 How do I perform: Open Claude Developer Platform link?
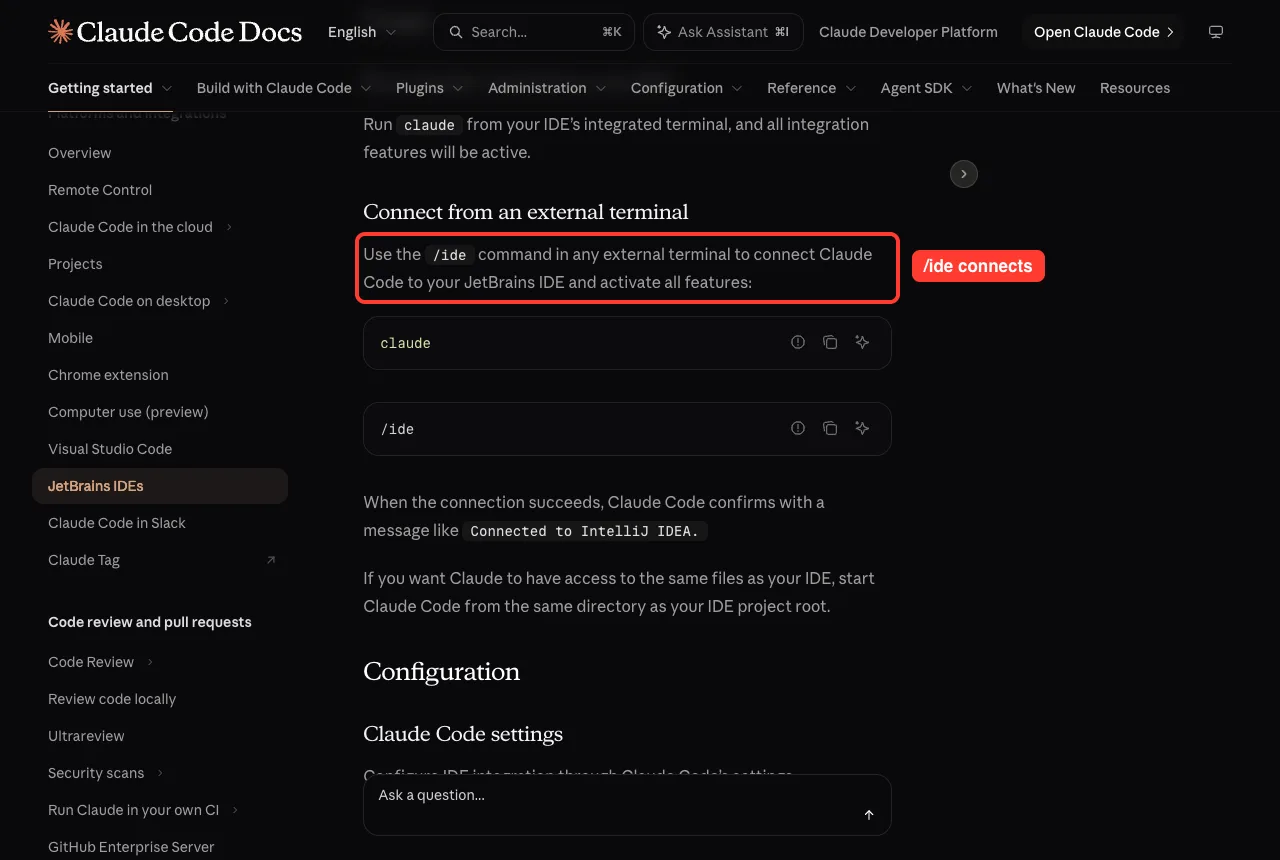pos(908,32)
